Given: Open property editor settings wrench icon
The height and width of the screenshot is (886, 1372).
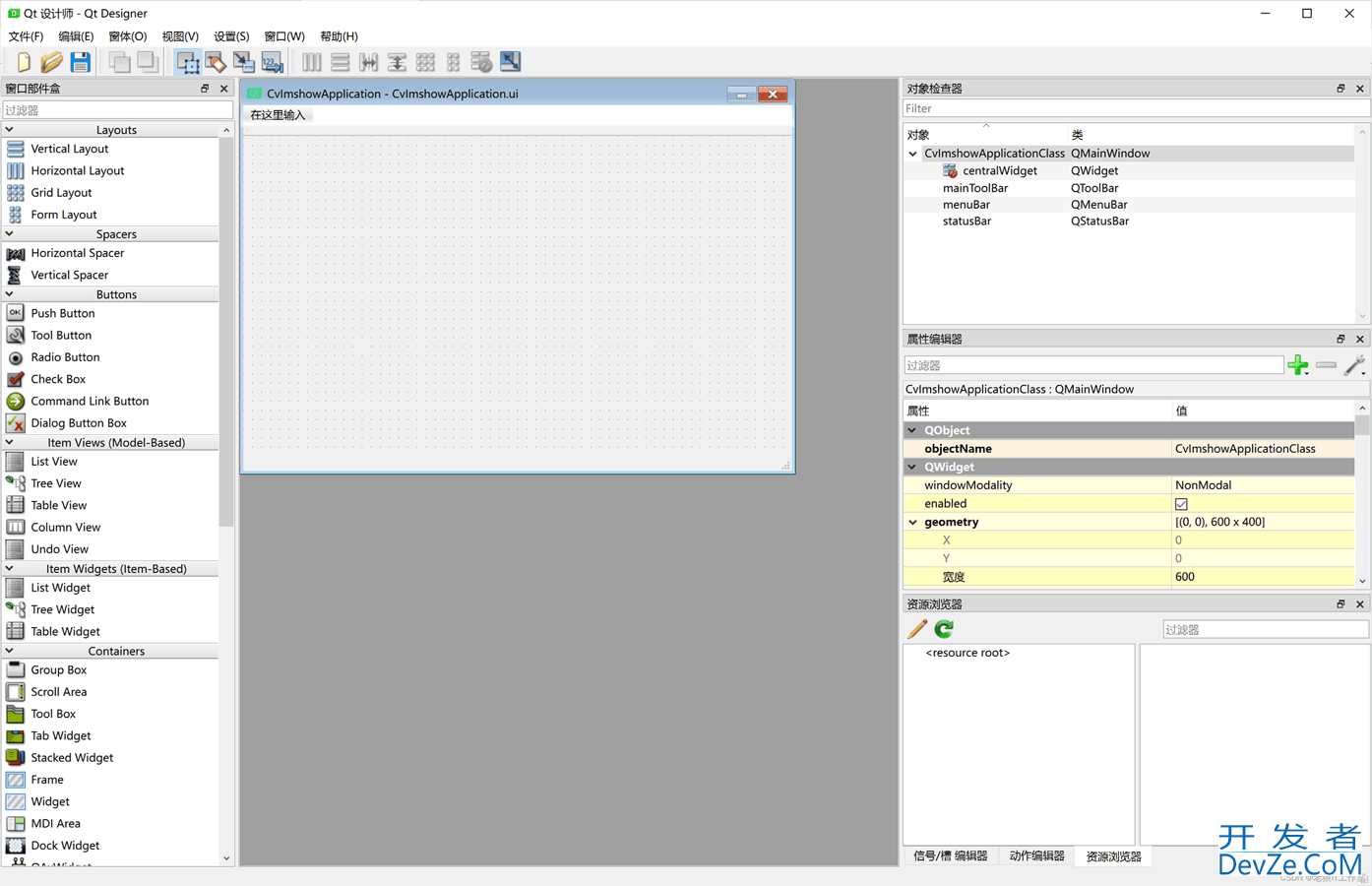Looking at the screenshot, I should 1354,365.
